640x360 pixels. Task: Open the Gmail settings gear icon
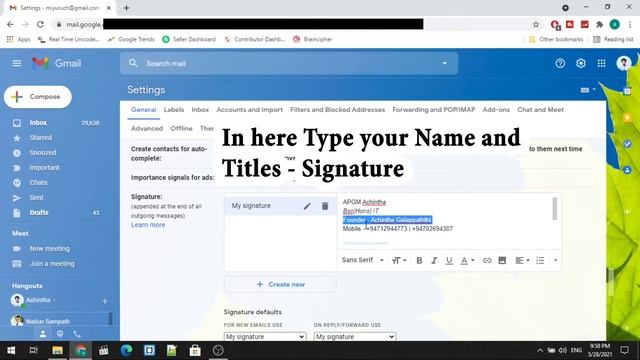581,63
